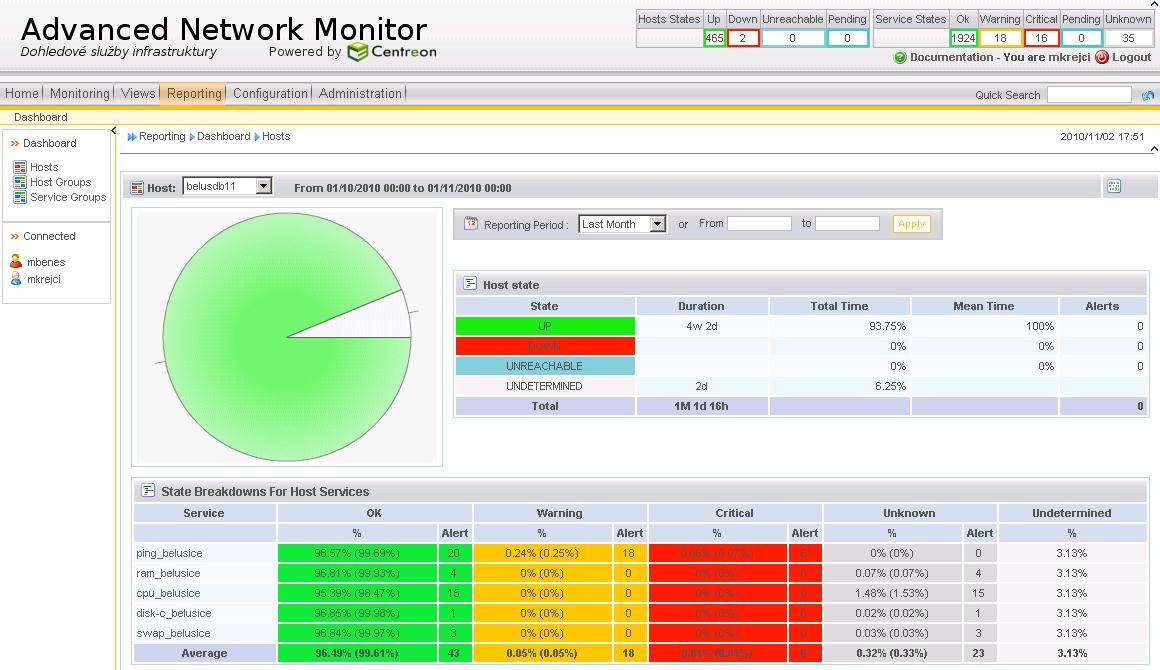Viewport: 1160px width, 670px height.
Task: Click the Service Groups sidebar icon
Action: (20, 198)
